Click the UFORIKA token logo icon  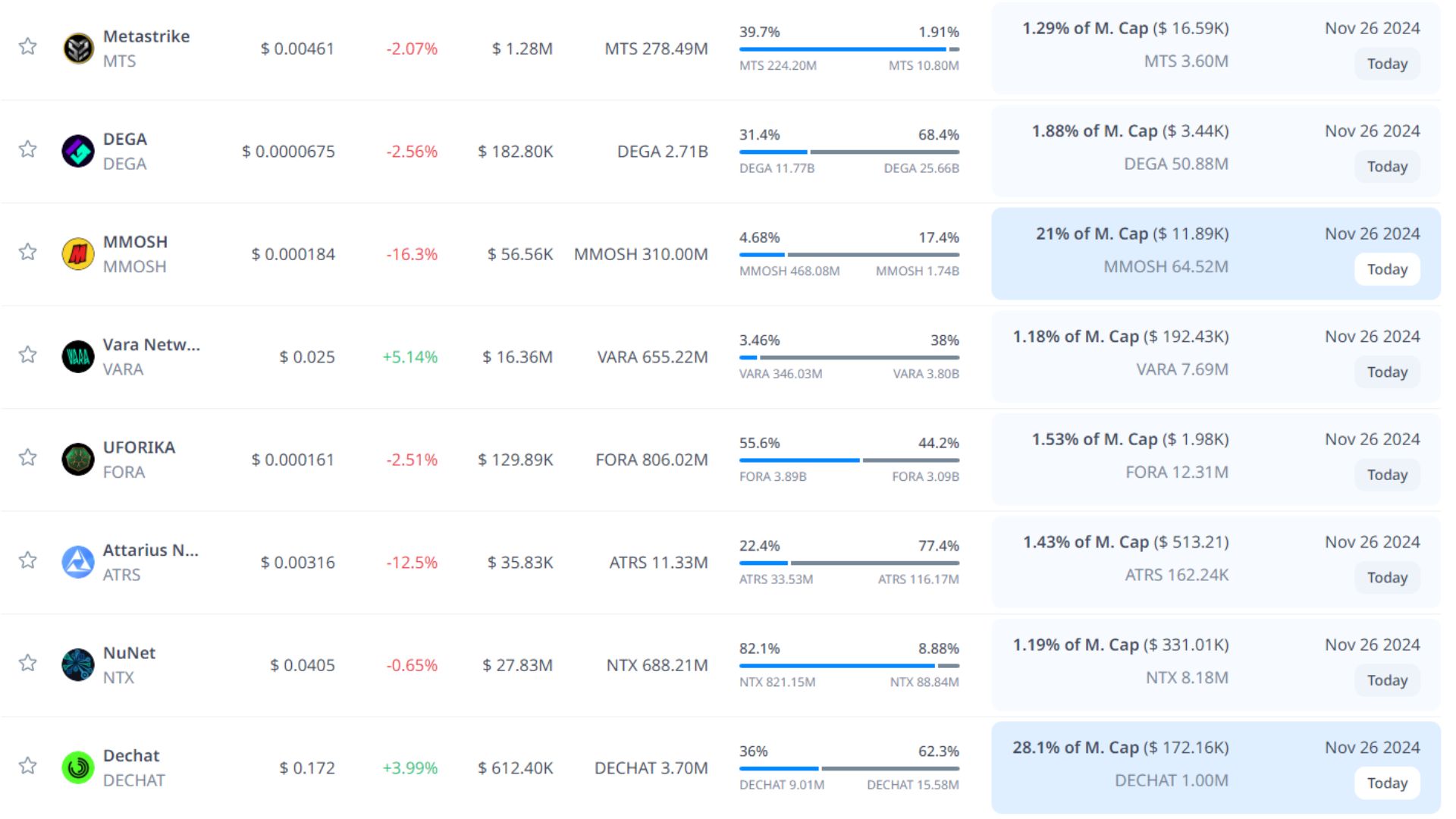pos(78,460)
